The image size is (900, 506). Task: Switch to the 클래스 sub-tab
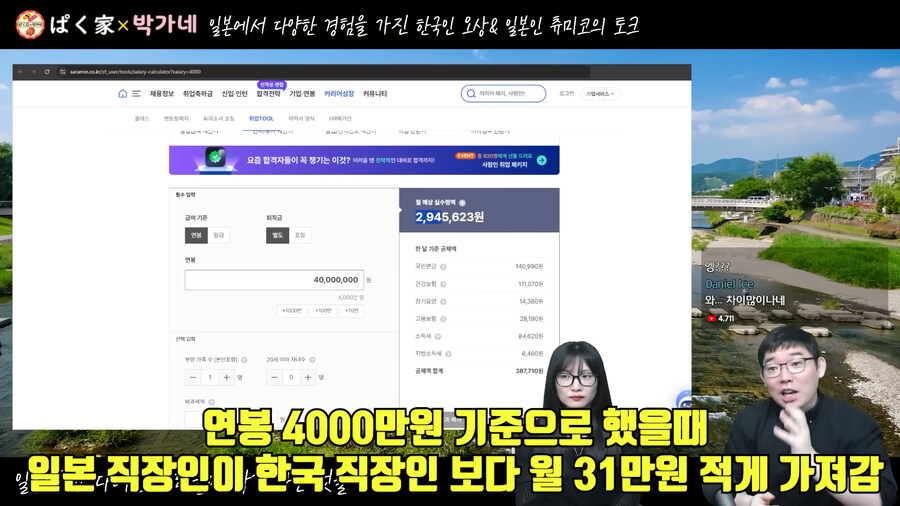point(142,119)
